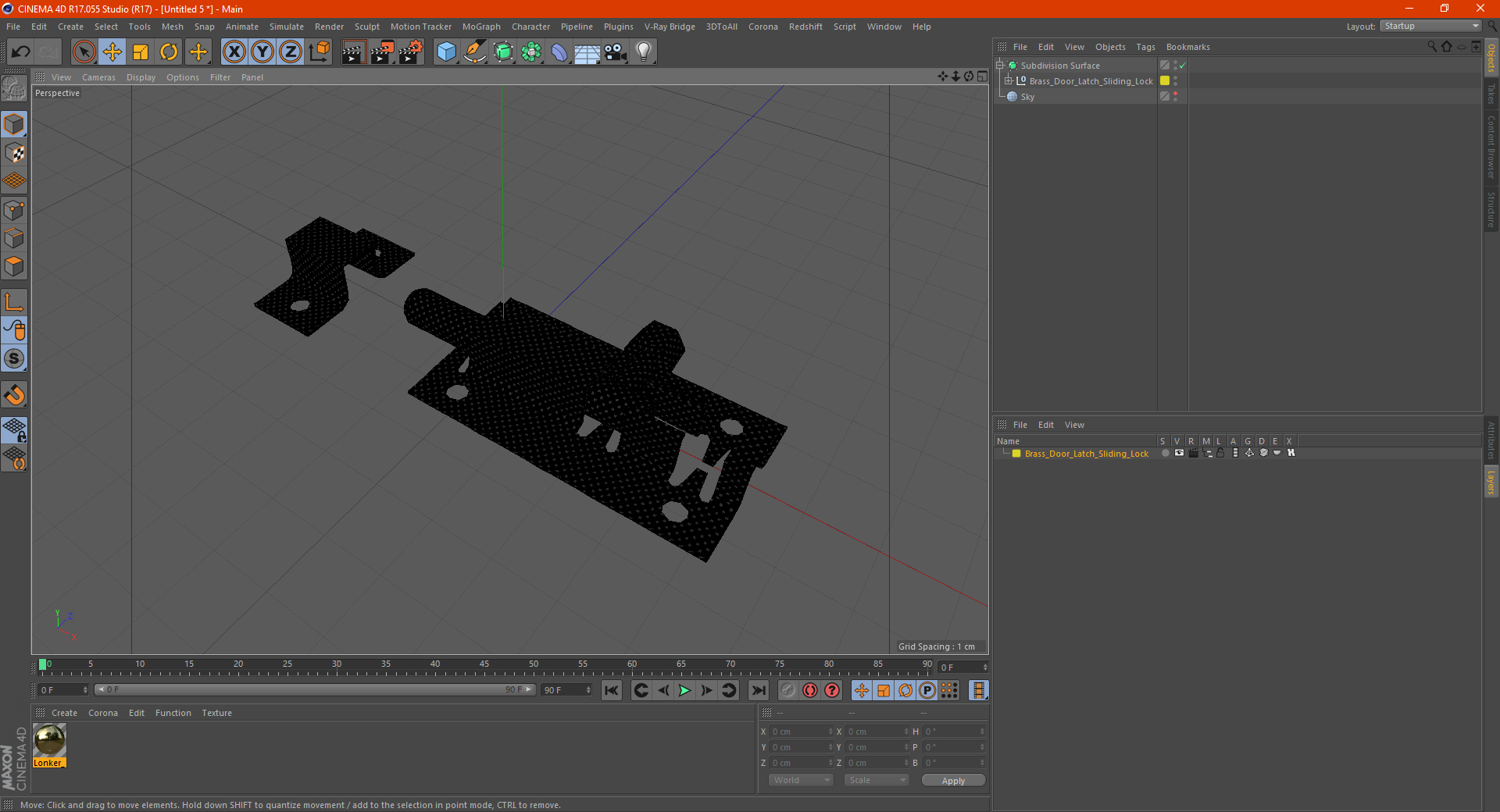Click Make Editable icon in left sidebar
1500x812 pixels.
14,88
